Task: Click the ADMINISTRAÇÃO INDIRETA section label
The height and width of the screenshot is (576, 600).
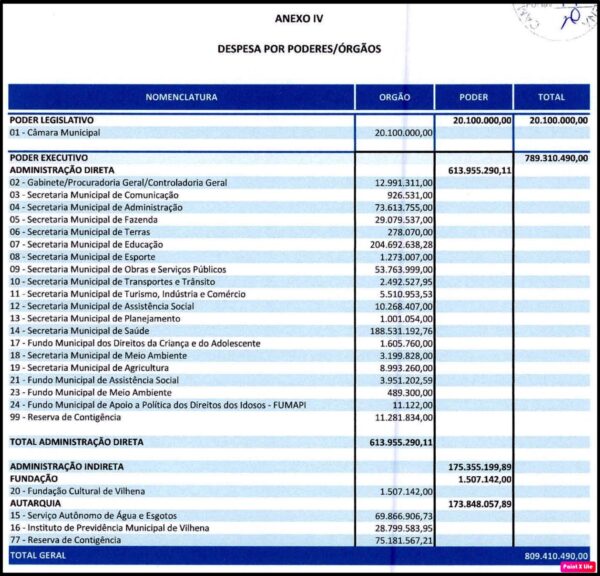Action: (x=66, y=466)
